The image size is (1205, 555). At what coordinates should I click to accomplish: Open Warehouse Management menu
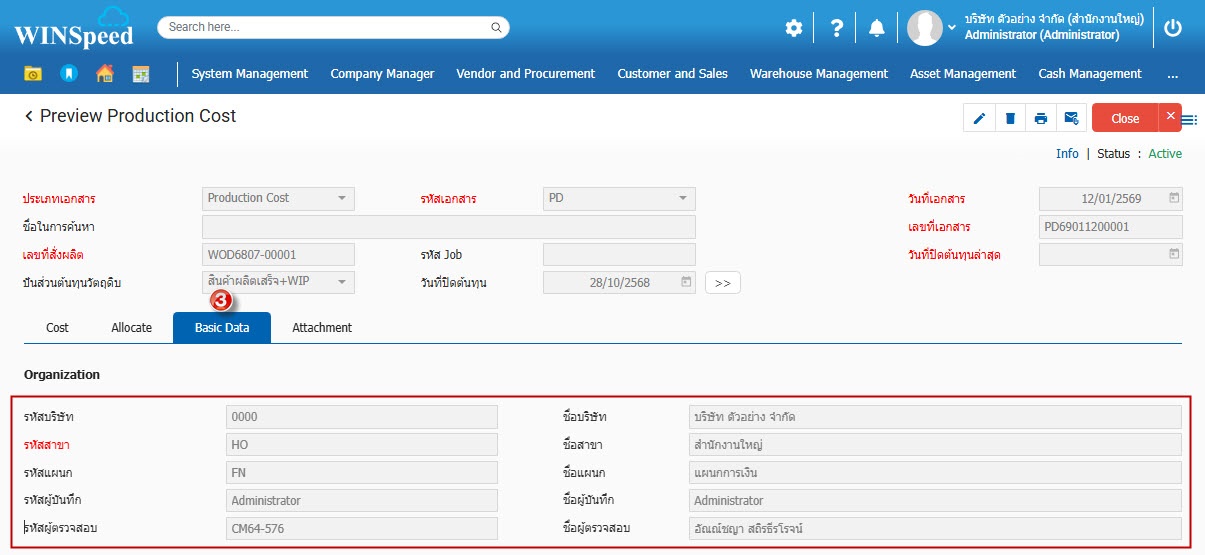tap(818, 74)
